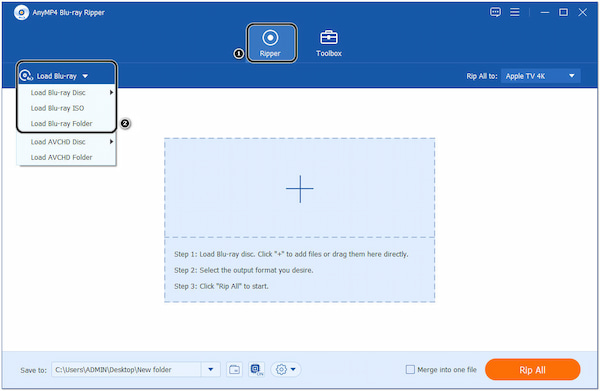This screenshot has width=600, height=391.
Task: Expand the Load AVCHD Disc submenu arrow
Action: pos(111,142)
